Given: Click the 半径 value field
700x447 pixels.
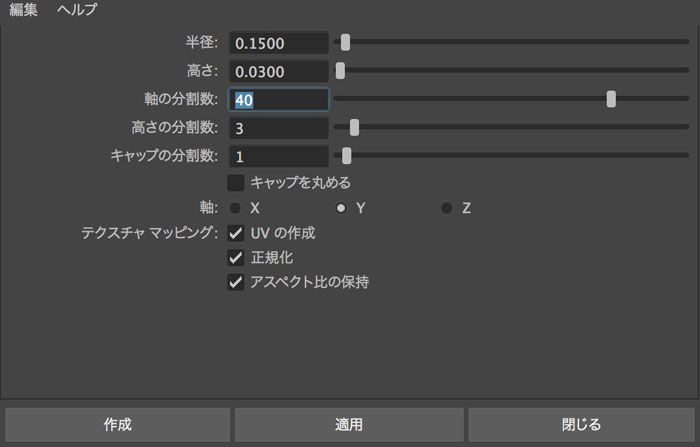Looking at the screenshot, I should pyautogui.click(x=279, y=43).
